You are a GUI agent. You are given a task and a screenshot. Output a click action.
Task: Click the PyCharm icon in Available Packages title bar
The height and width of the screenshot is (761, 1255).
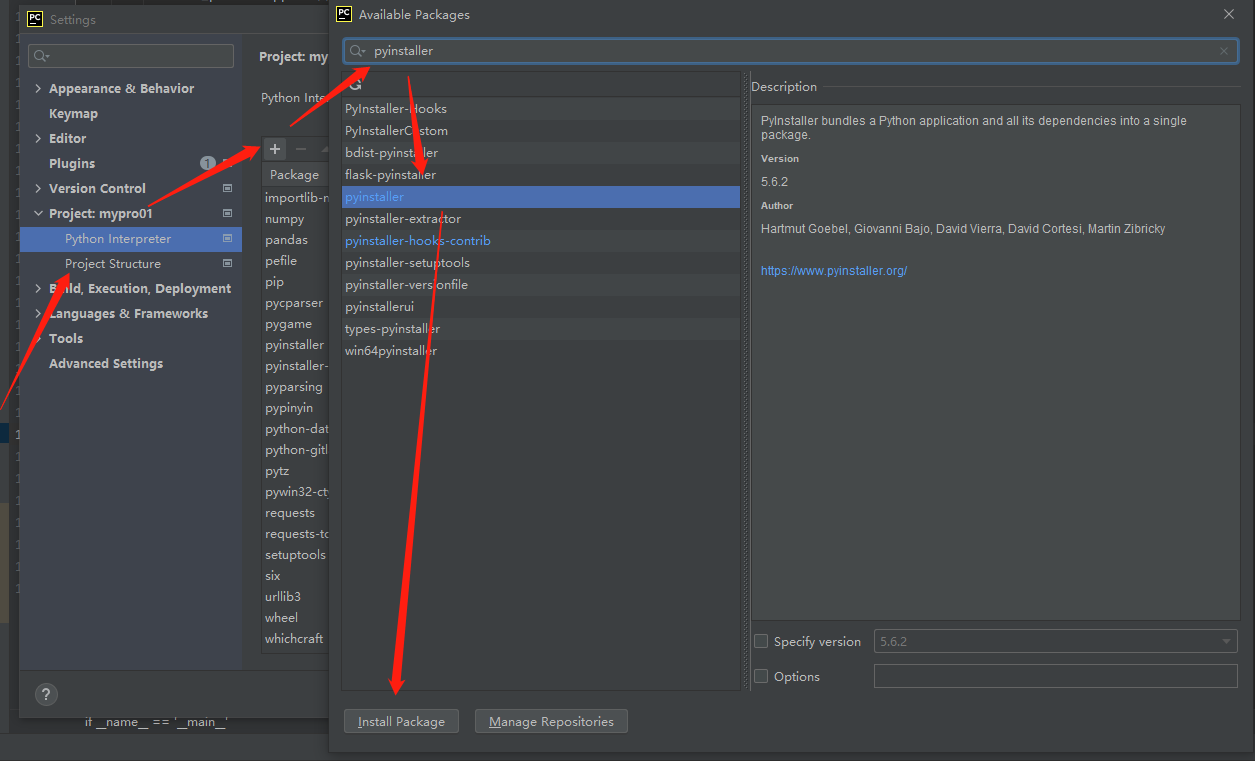pyautogui.click(x=344, y=14)
